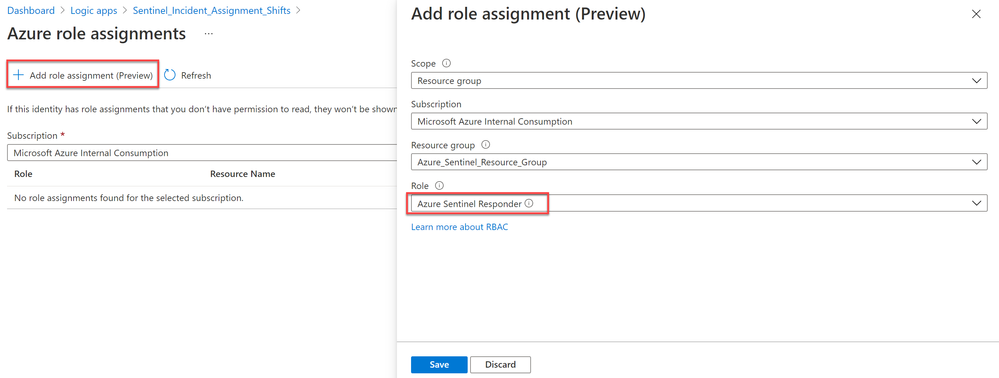Open Sentinel_Incident_Assignment_Shifts breadcrumb link
The height and width of the screenshot is (378, 999).
click(x=212, y=11)
